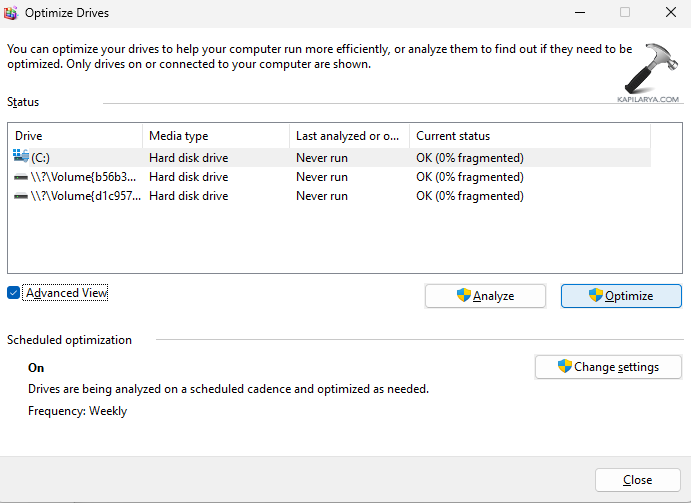Select the Volume{b56b3 drive's status cell
This screenshot has width=691, height=503.
(470, 177)
